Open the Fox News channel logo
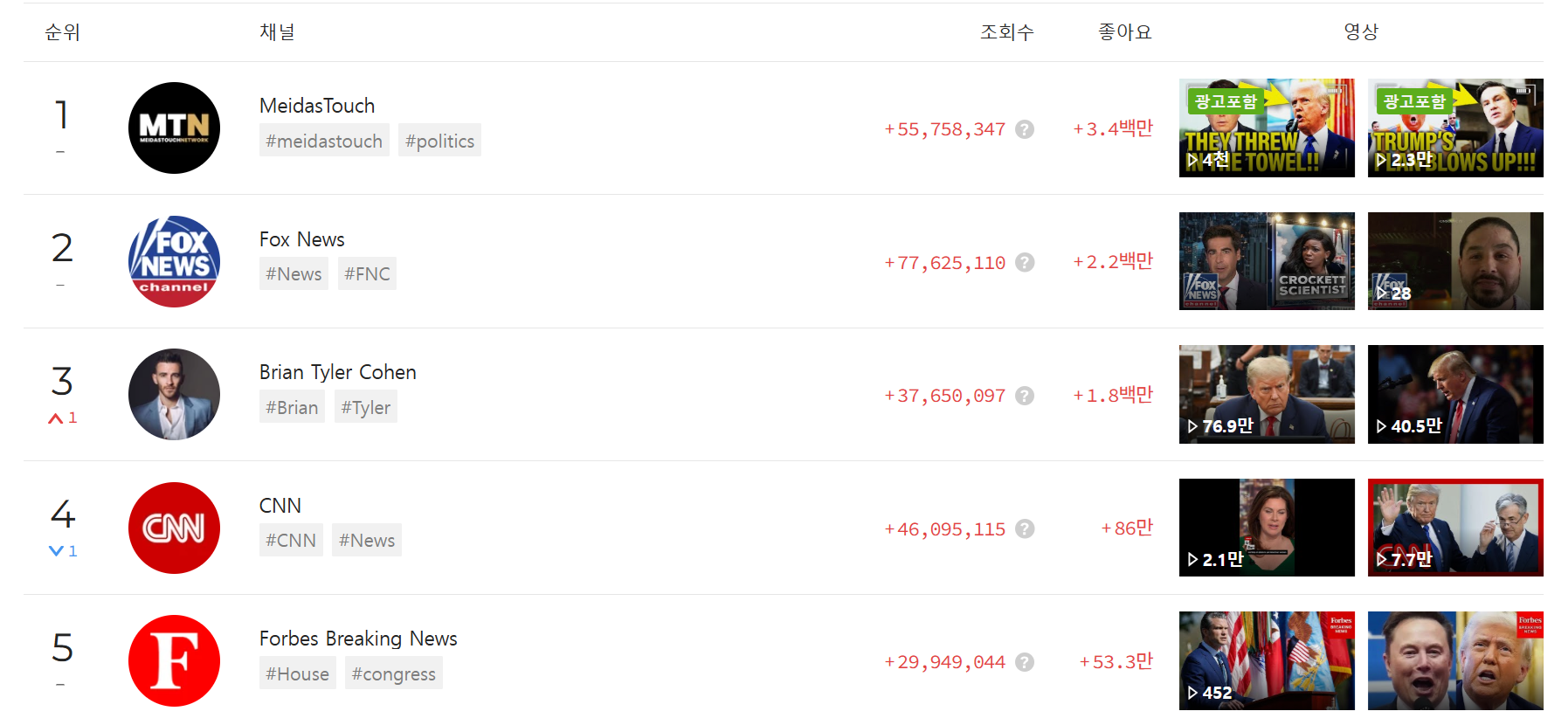1568x725 pixels. [174, 261]
